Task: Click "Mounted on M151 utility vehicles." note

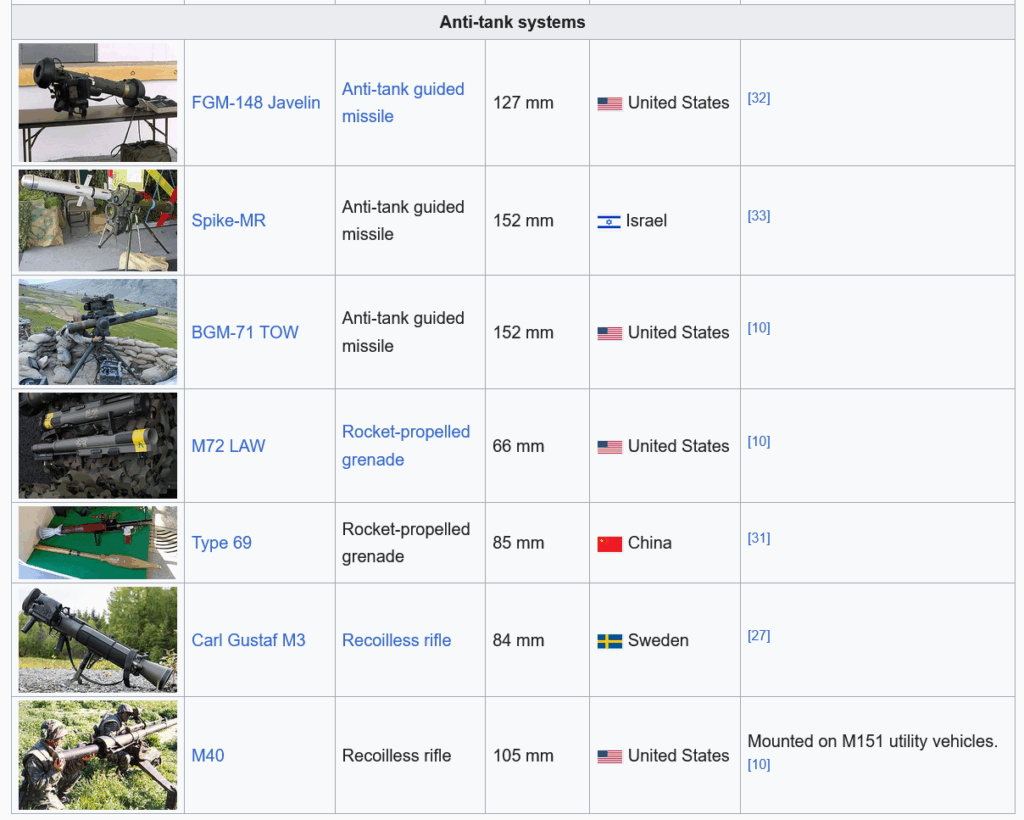Action: (x=872, y=741)
